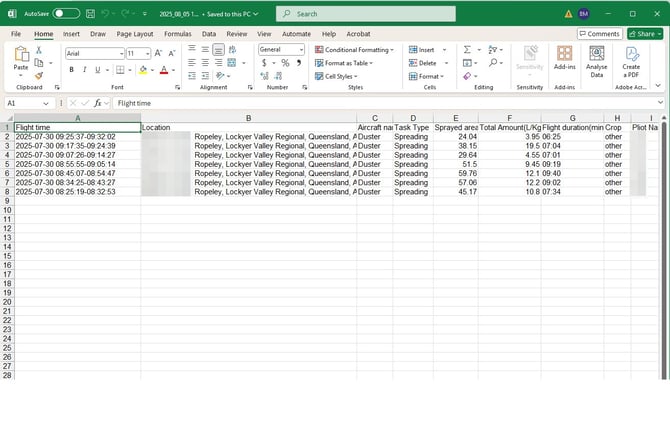Switch to the Page Layout tab
The width and height of the screenshot is (670, 427).
click(x=135, y=34)
